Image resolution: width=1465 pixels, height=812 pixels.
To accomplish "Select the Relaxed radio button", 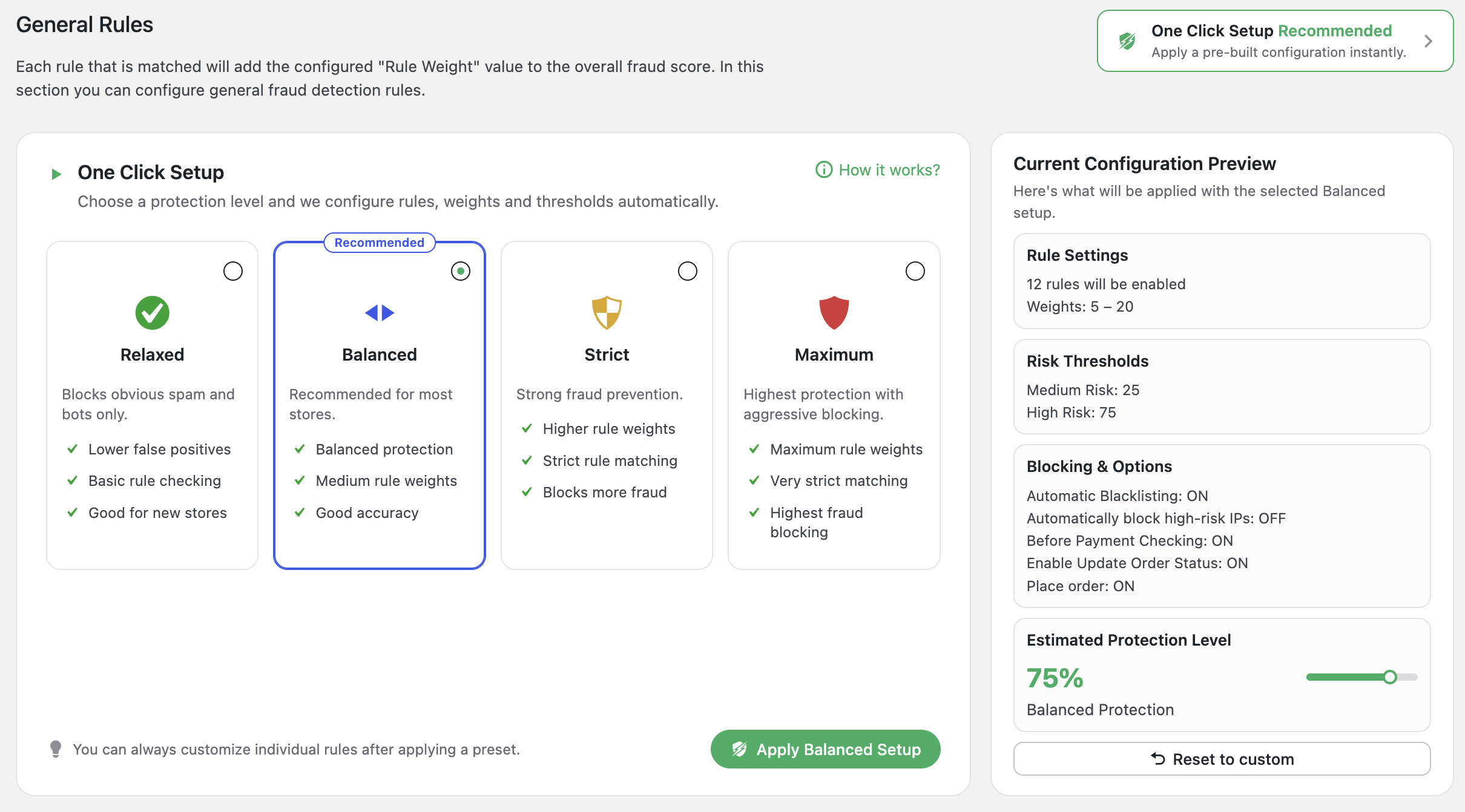I will click(x=233, y=271).
